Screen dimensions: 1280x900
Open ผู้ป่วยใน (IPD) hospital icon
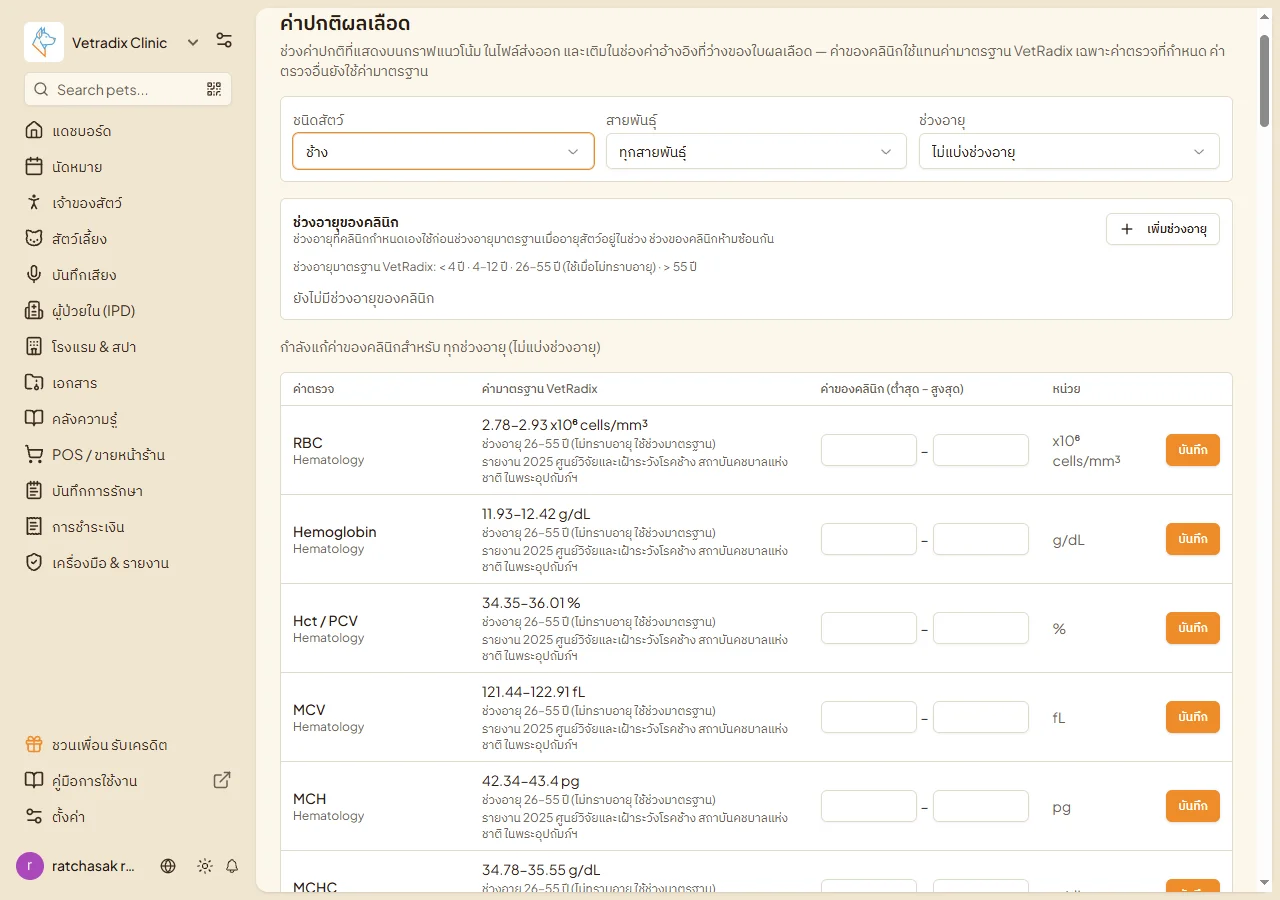pyautogui.click(x=34, y=311)
